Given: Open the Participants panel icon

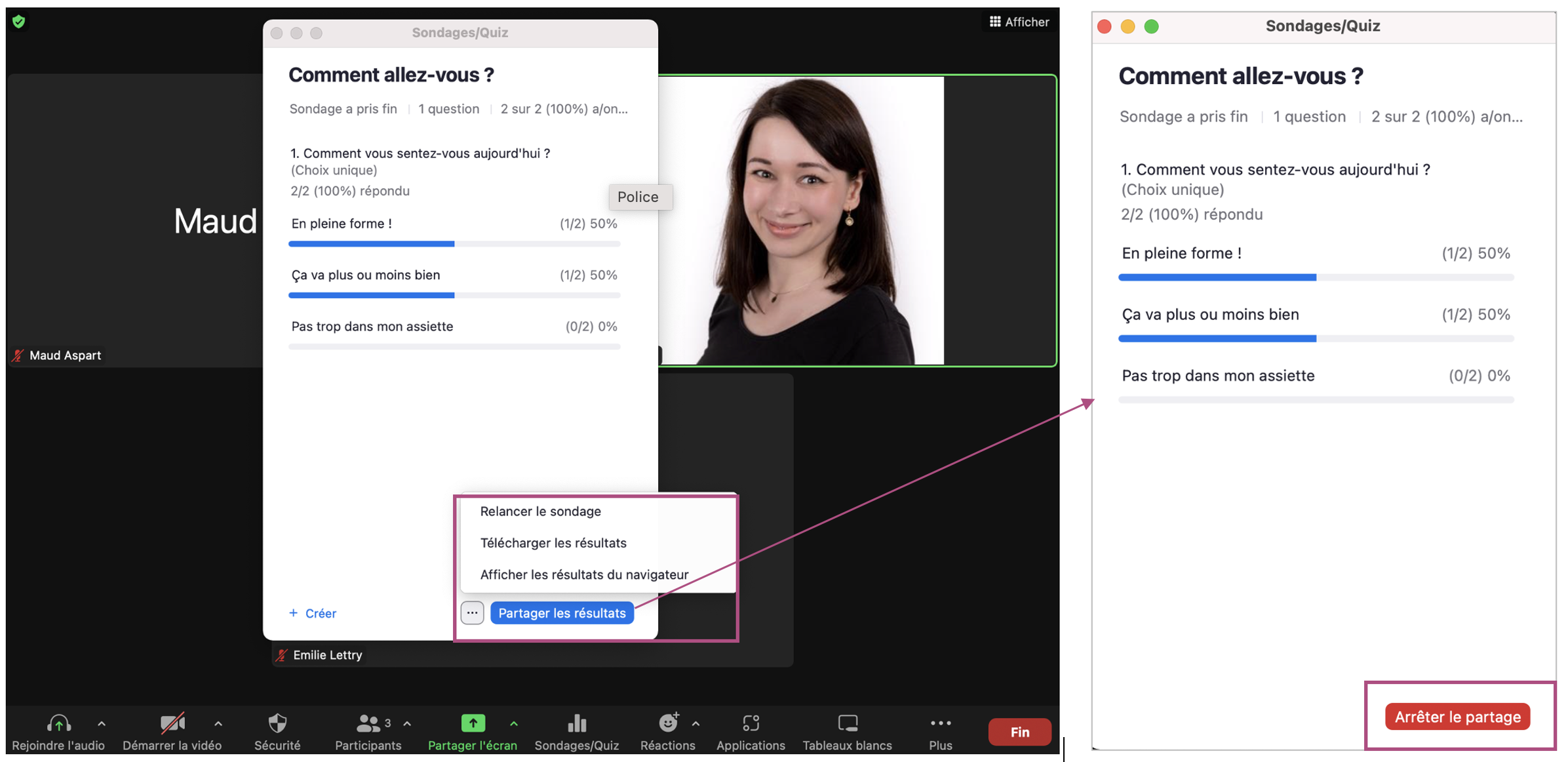Looking at the screenshot, I should point(368,723).
